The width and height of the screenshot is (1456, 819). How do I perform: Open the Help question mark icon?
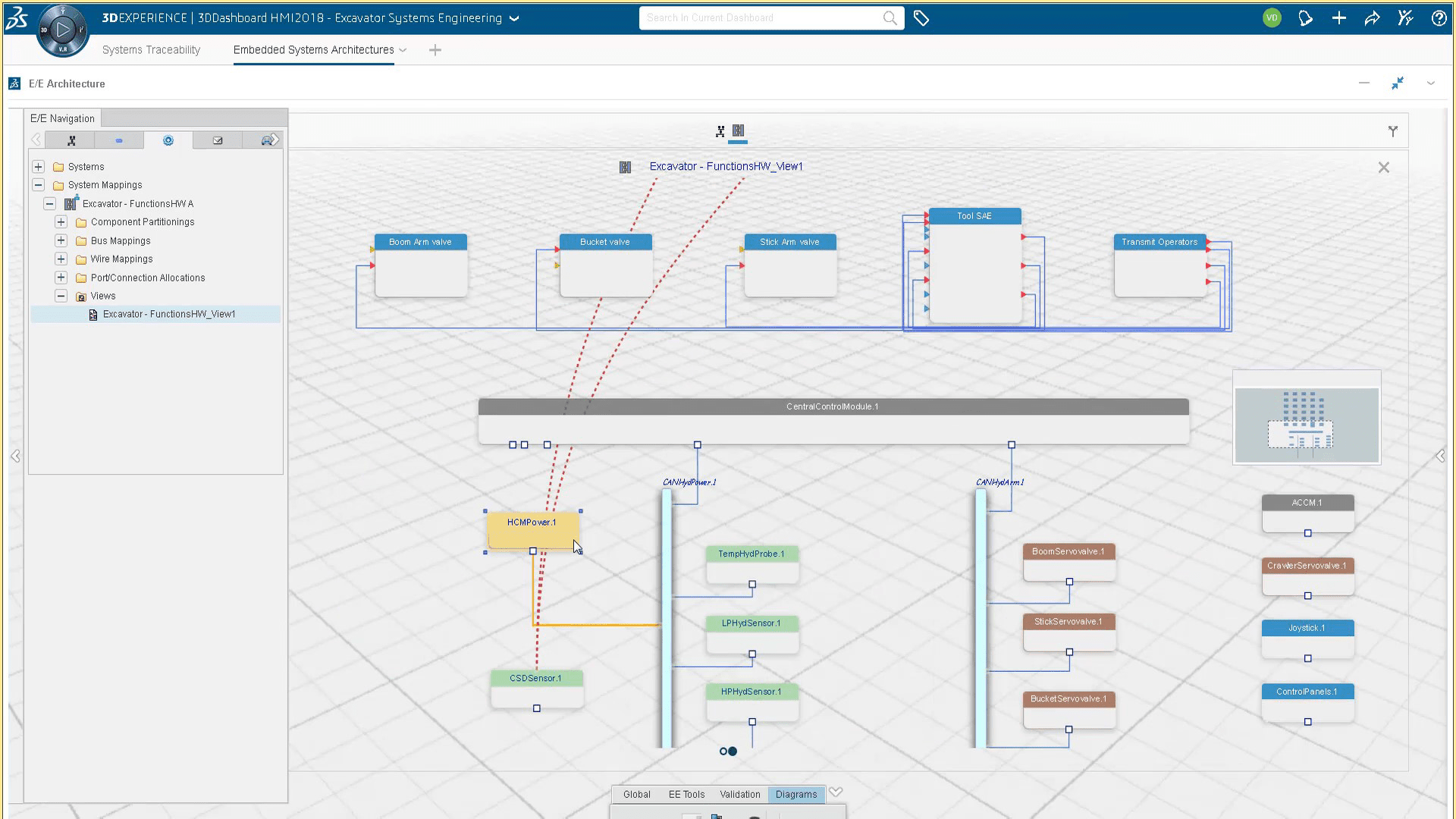click(1439, 18)
